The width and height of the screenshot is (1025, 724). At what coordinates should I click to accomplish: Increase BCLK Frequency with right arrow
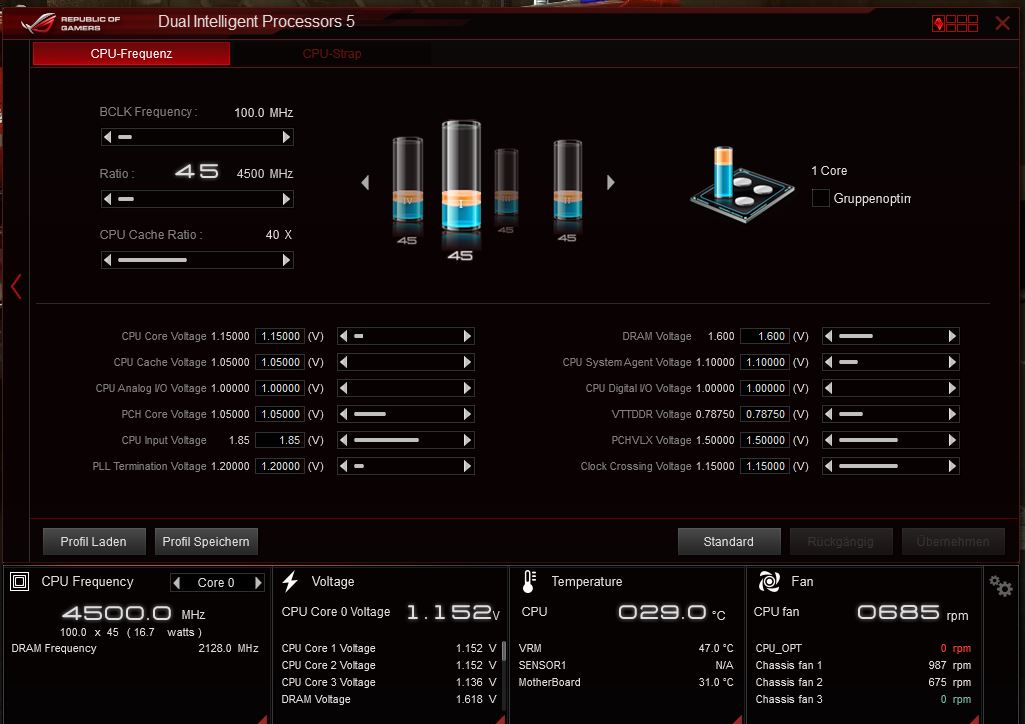[286, 137]
